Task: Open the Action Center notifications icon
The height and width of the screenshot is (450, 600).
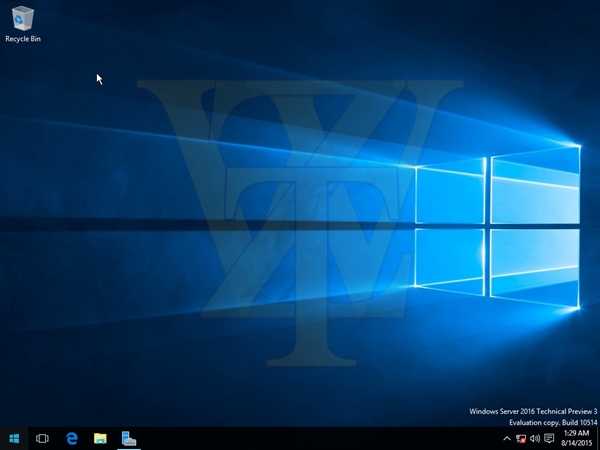Action: 549,439
